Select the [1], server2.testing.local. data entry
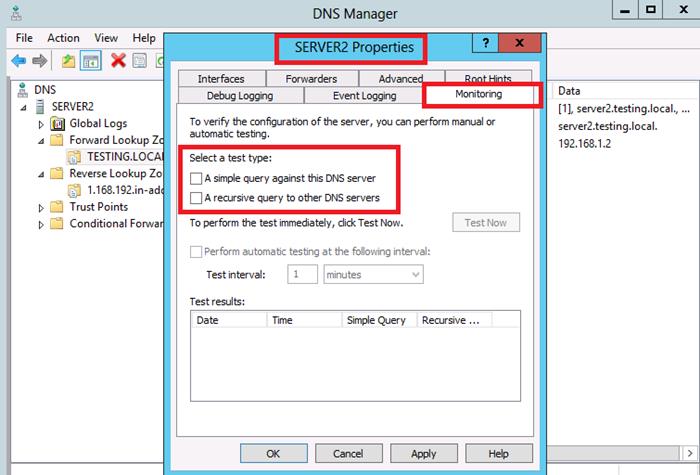This screenshot has height=475, width=700. point(624,109)
